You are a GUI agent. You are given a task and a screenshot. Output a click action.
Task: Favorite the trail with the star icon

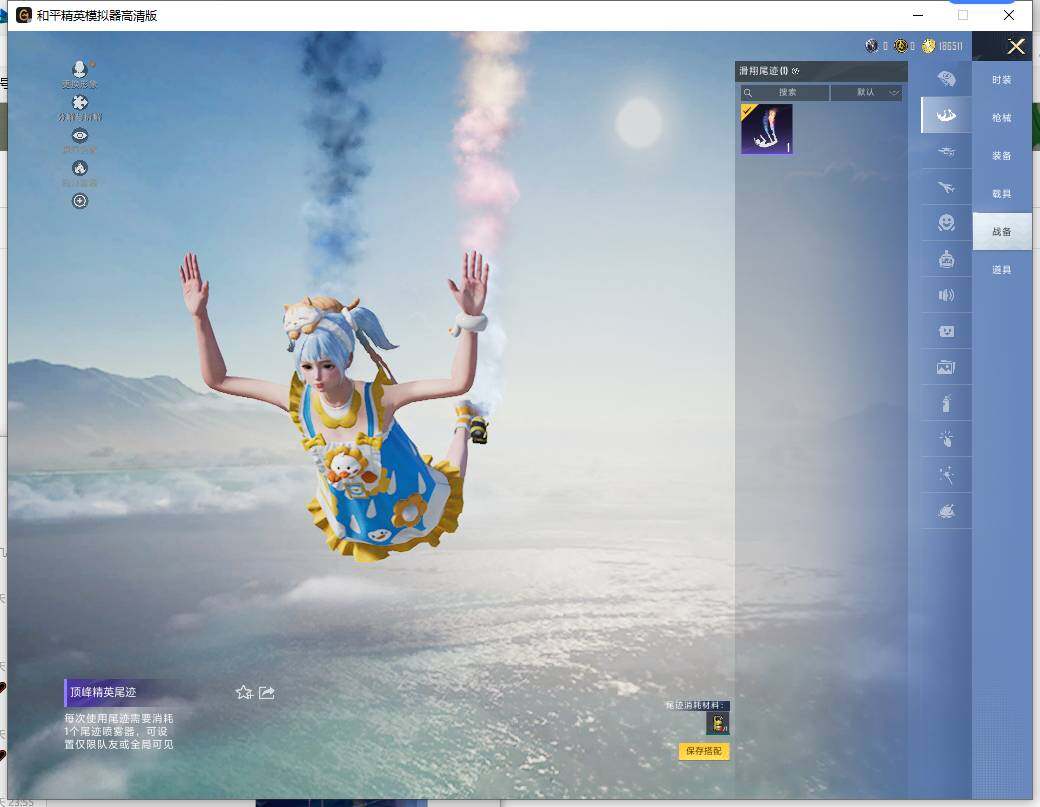coord(244,692)
